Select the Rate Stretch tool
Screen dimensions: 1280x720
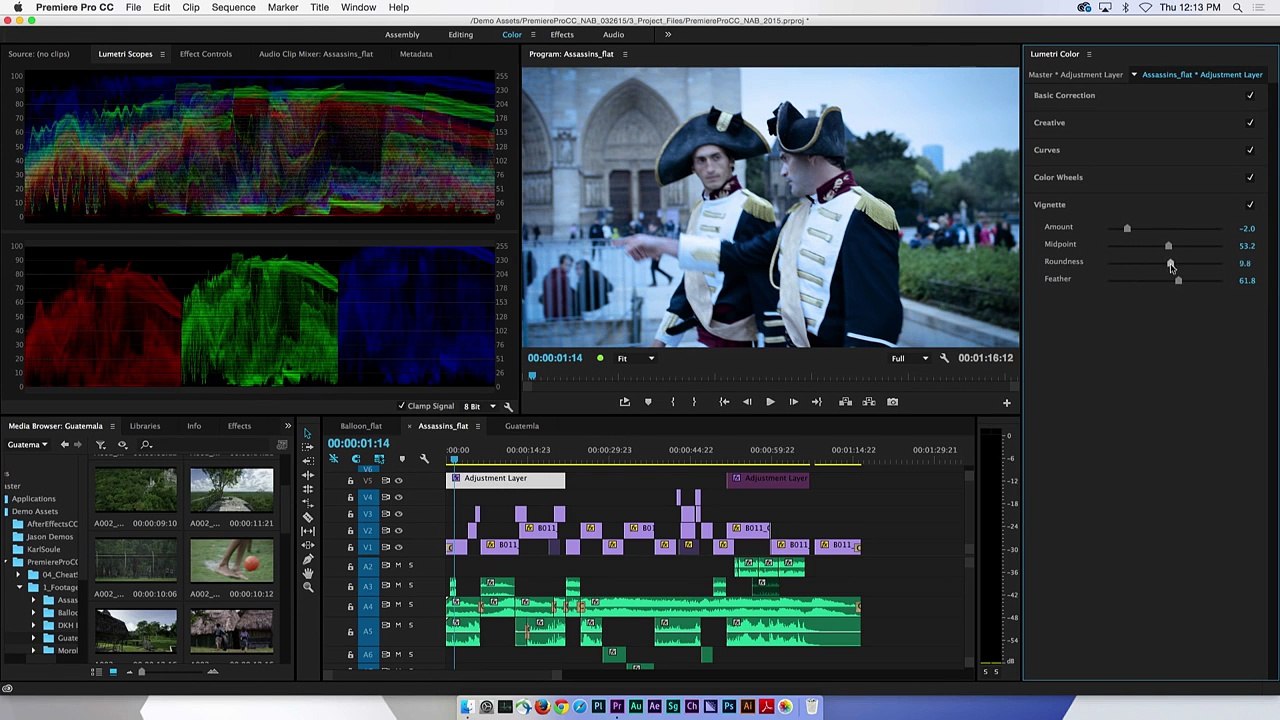[x=308, y=502]
